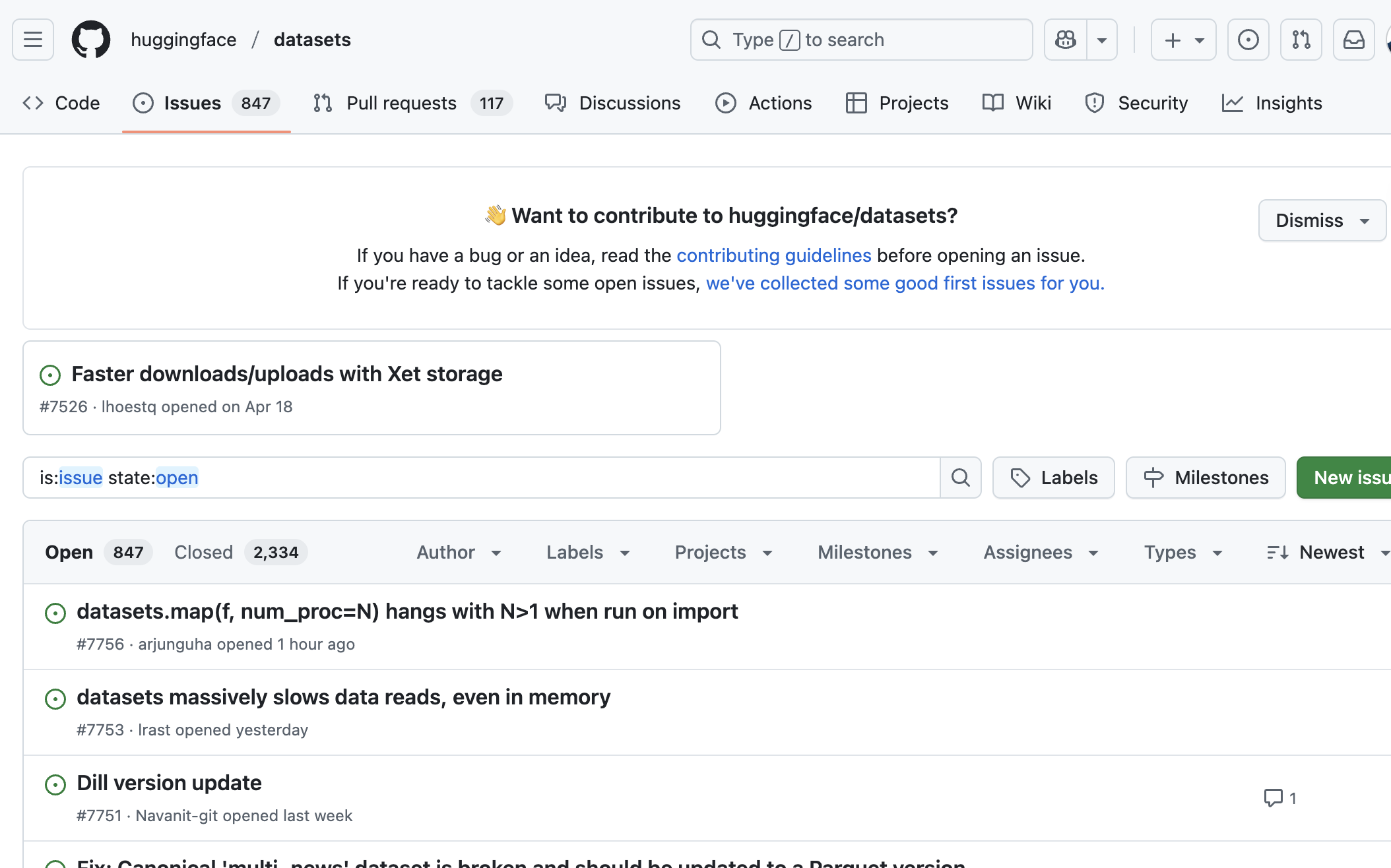
Task: Open the Author filter dropdown
Action: pos(459,552)
